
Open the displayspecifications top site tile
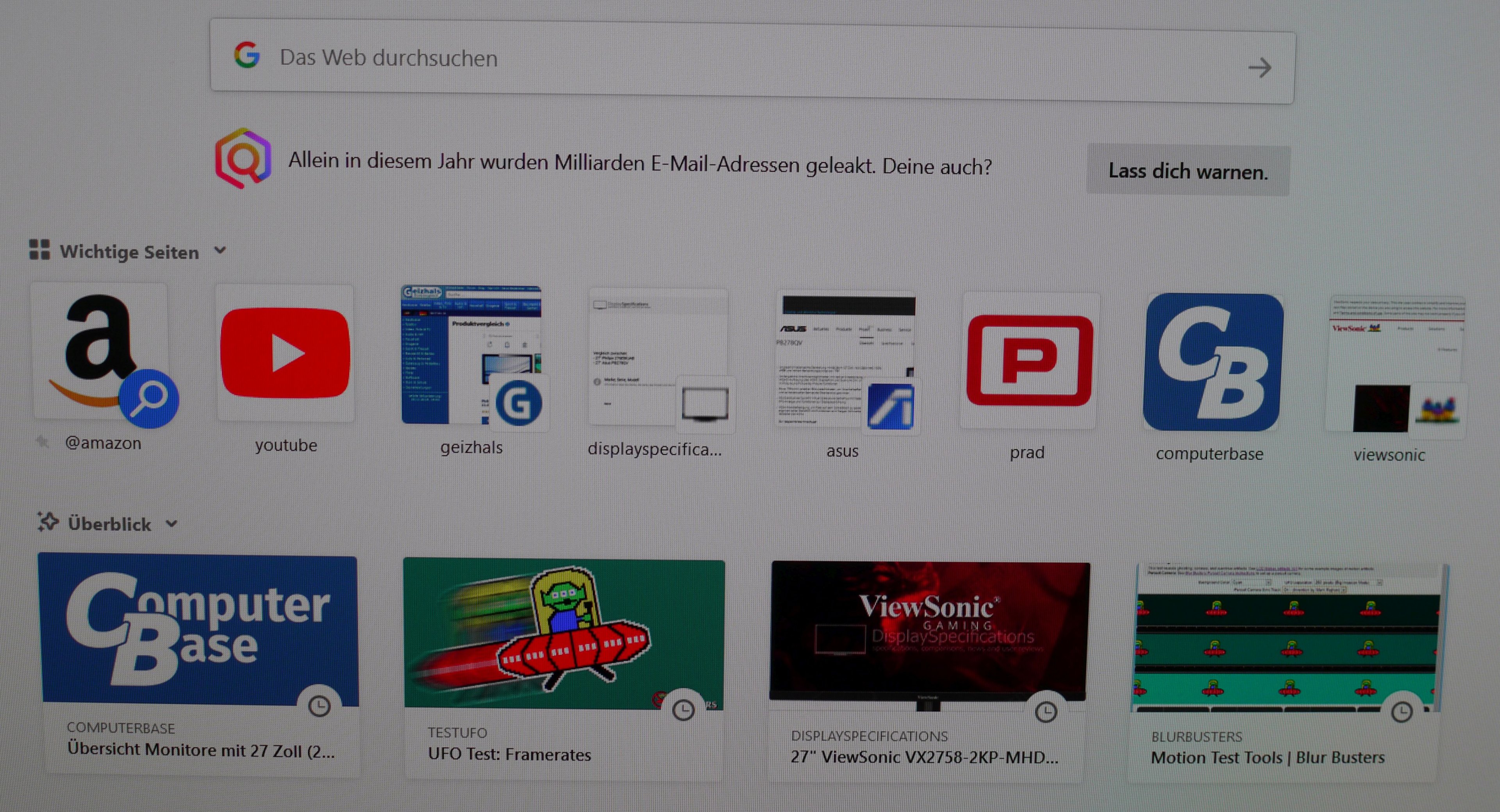click(x=658, y=357)
